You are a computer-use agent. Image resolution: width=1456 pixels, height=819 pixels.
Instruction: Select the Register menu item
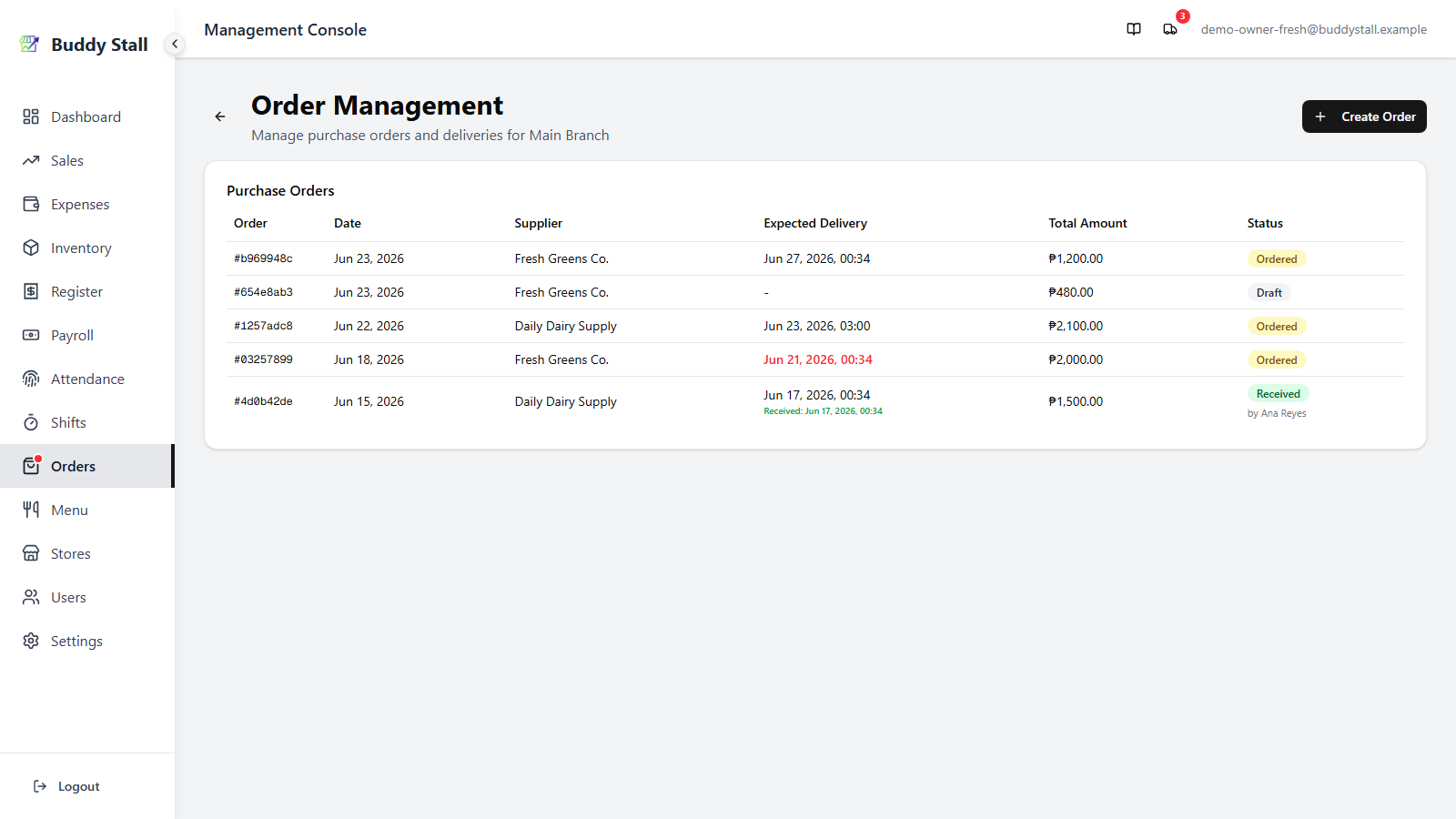pyautogui.click(x=87, y=291)
